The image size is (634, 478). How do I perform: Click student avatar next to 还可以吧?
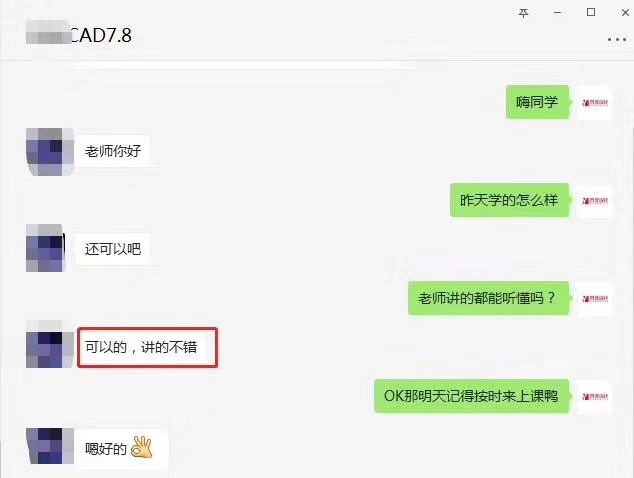point(45,248)
